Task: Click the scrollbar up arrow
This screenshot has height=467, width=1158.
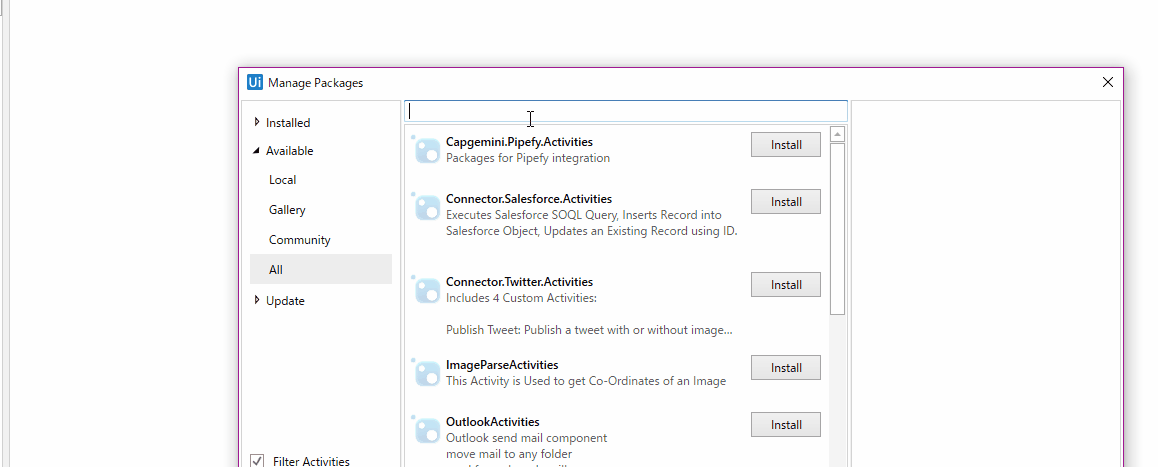Action: coord(837,134)
